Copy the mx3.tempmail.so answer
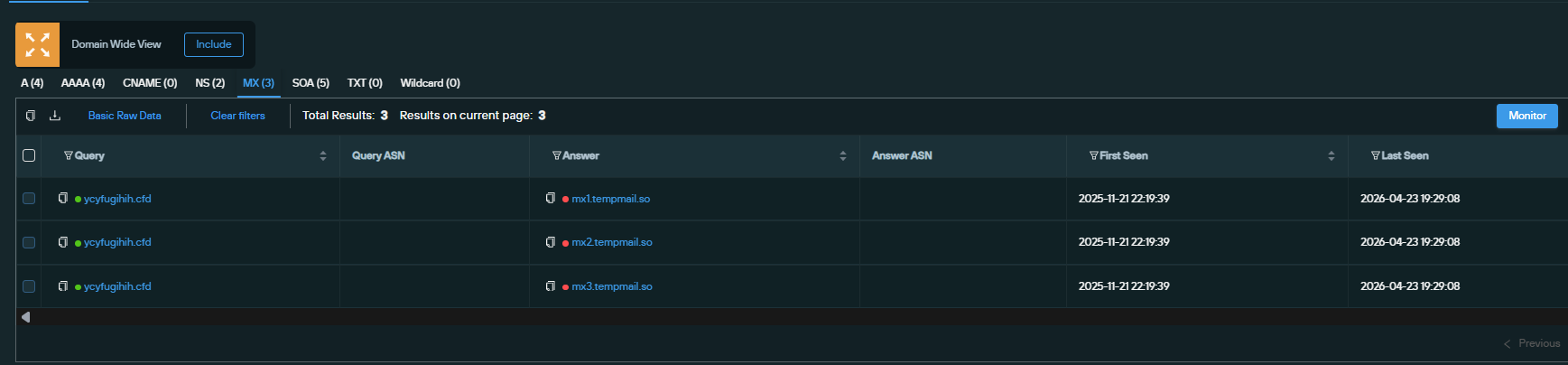The height and width of the screenshot is (365, 1568). pyautogui.click(x=551, y=286)
